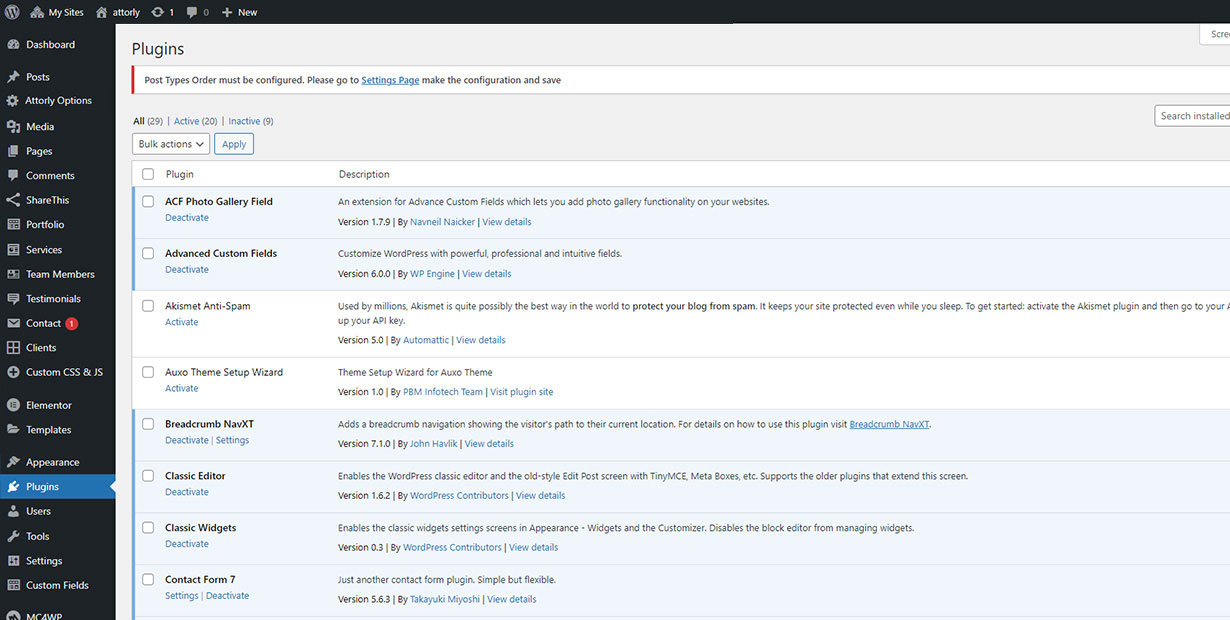
Task: Expand the My Sites admin menu
Action: pyautogui.click(x=57, y=12)
